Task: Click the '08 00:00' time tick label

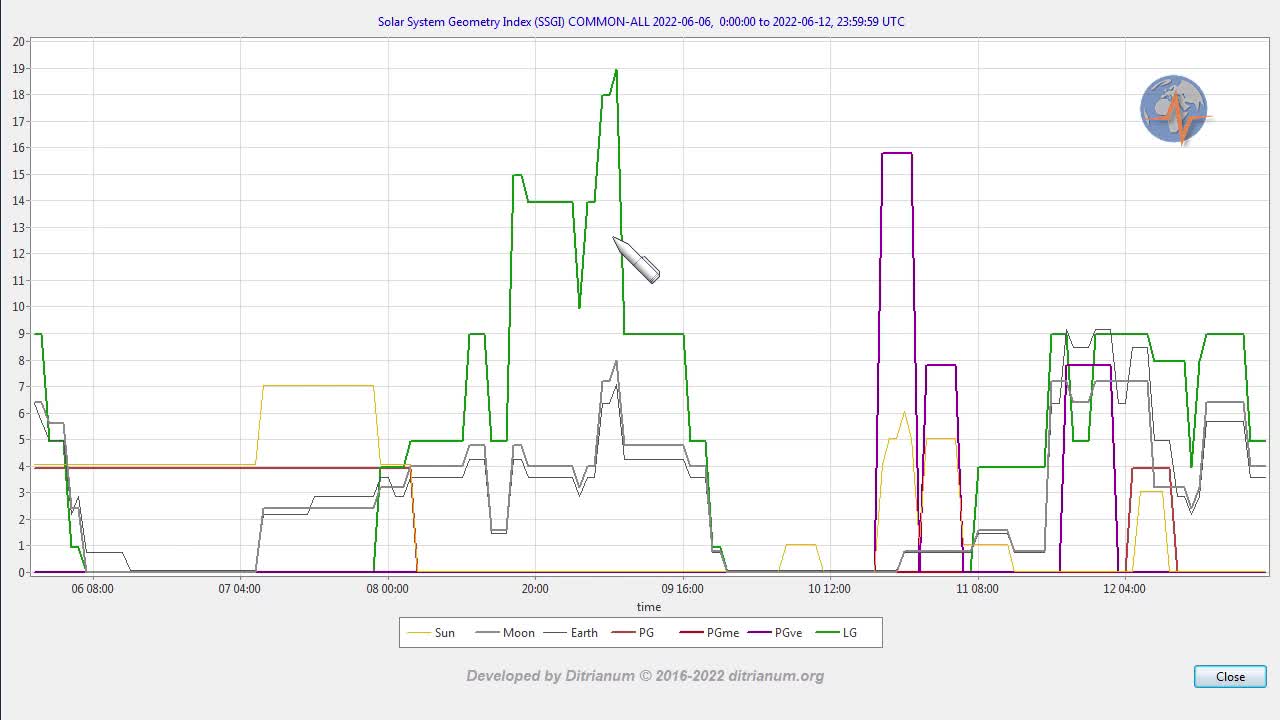Action: (387, 589)
